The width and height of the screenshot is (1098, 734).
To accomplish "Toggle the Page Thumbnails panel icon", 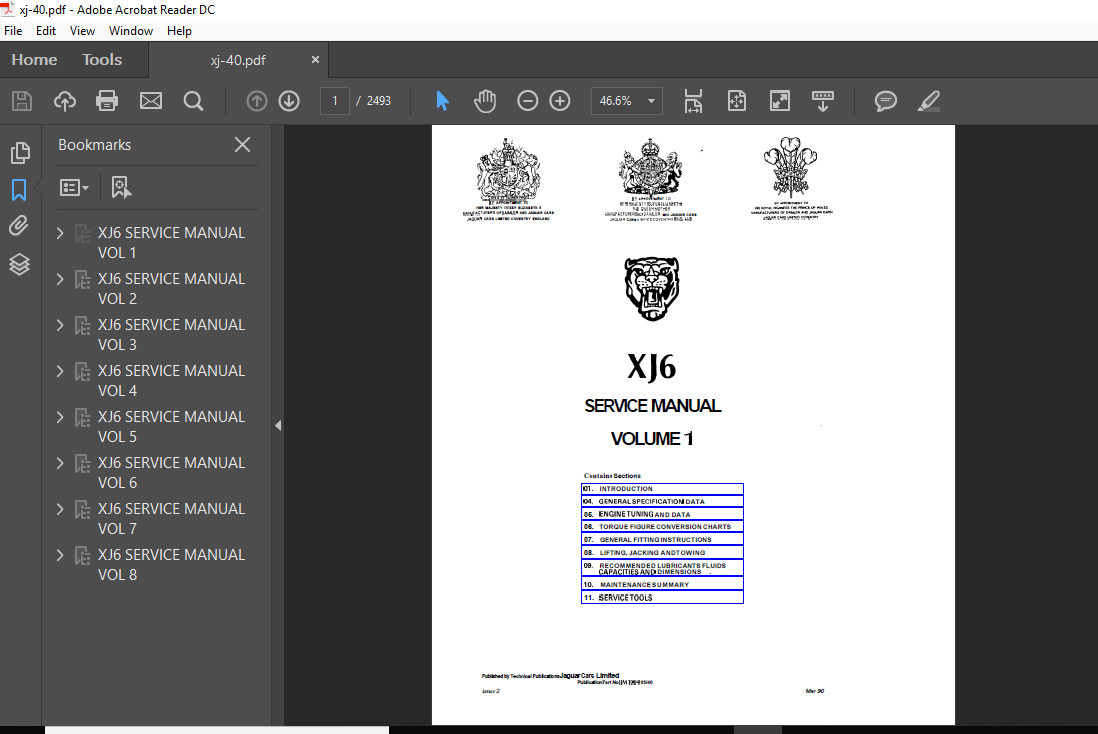I will (19, 153).
